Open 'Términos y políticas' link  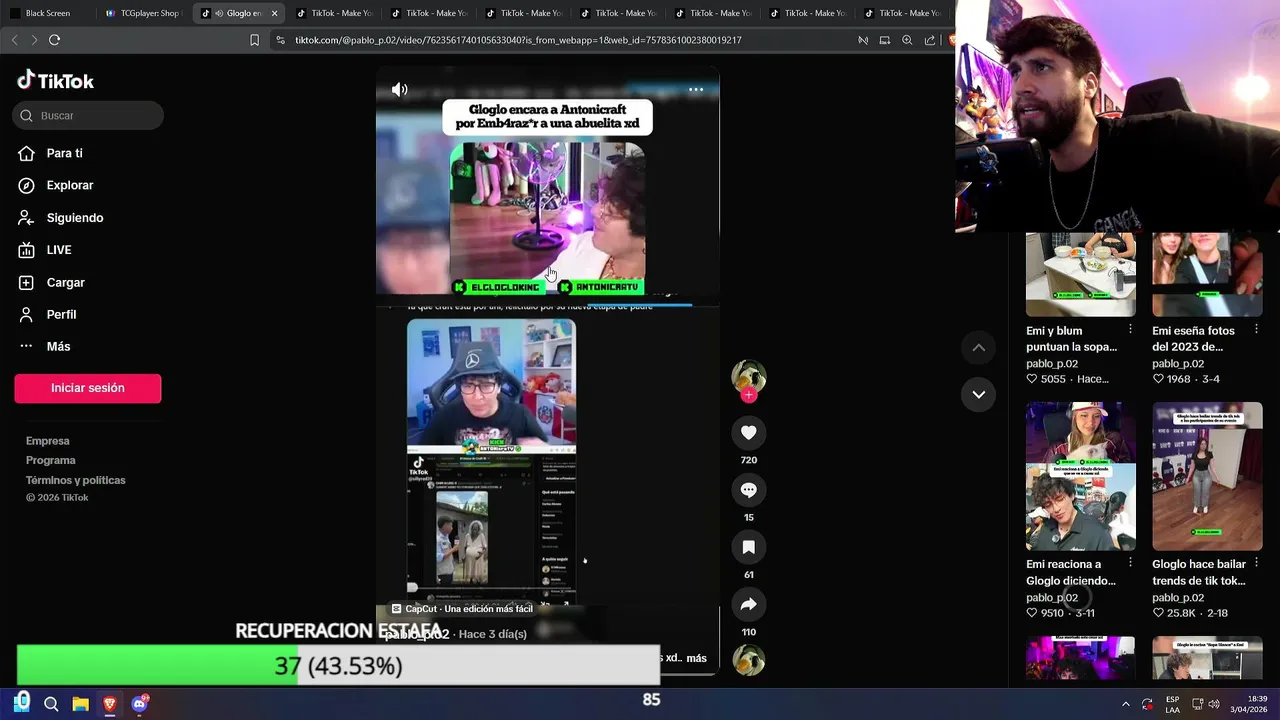(x=76, y=480)
